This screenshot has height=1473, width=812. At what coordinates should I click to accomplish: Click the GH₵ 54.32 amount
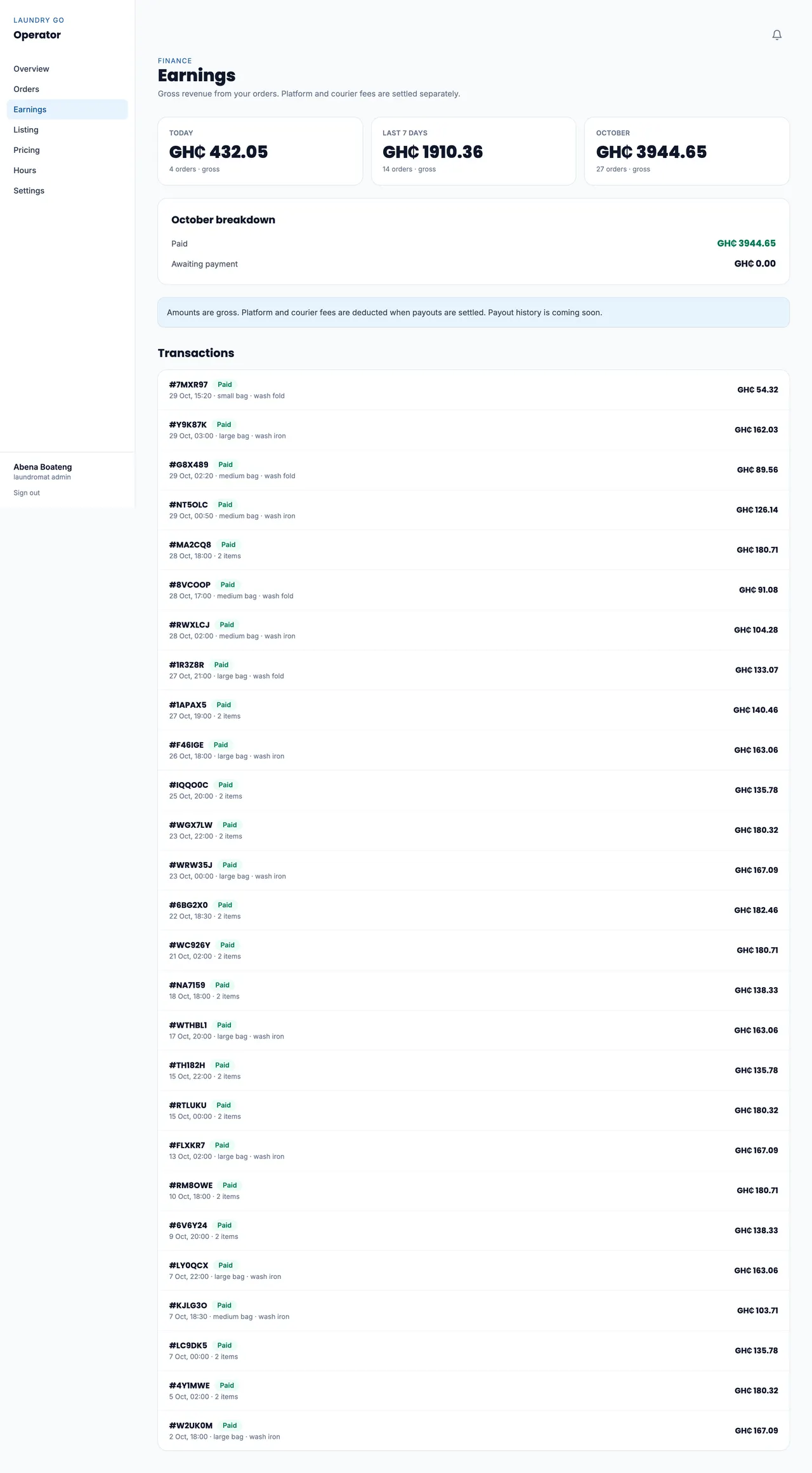[757, 390]
